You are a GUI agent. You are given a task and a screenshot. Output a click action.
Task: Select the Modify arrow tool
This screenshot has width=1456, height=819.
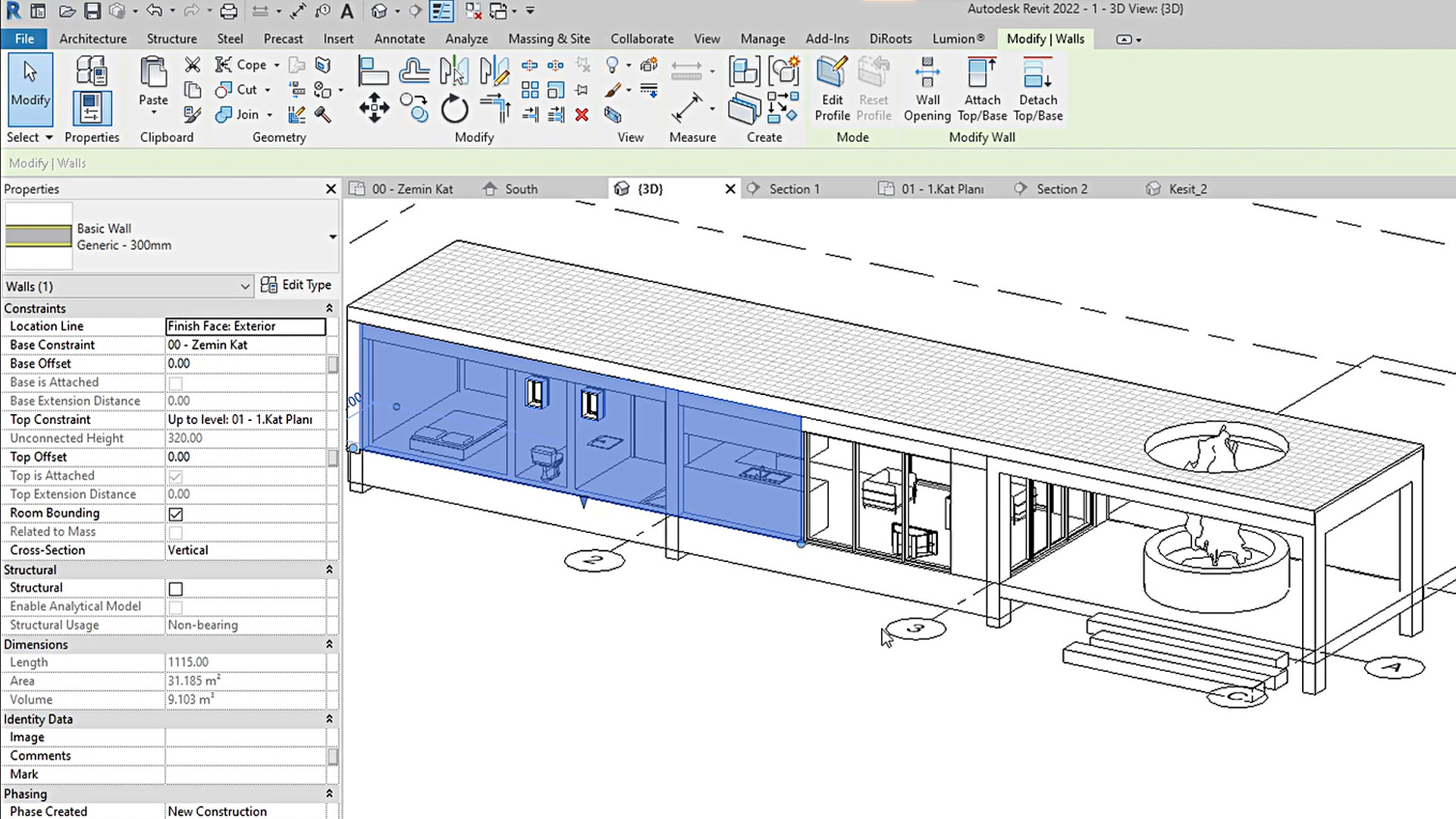[x=30, y=89]
